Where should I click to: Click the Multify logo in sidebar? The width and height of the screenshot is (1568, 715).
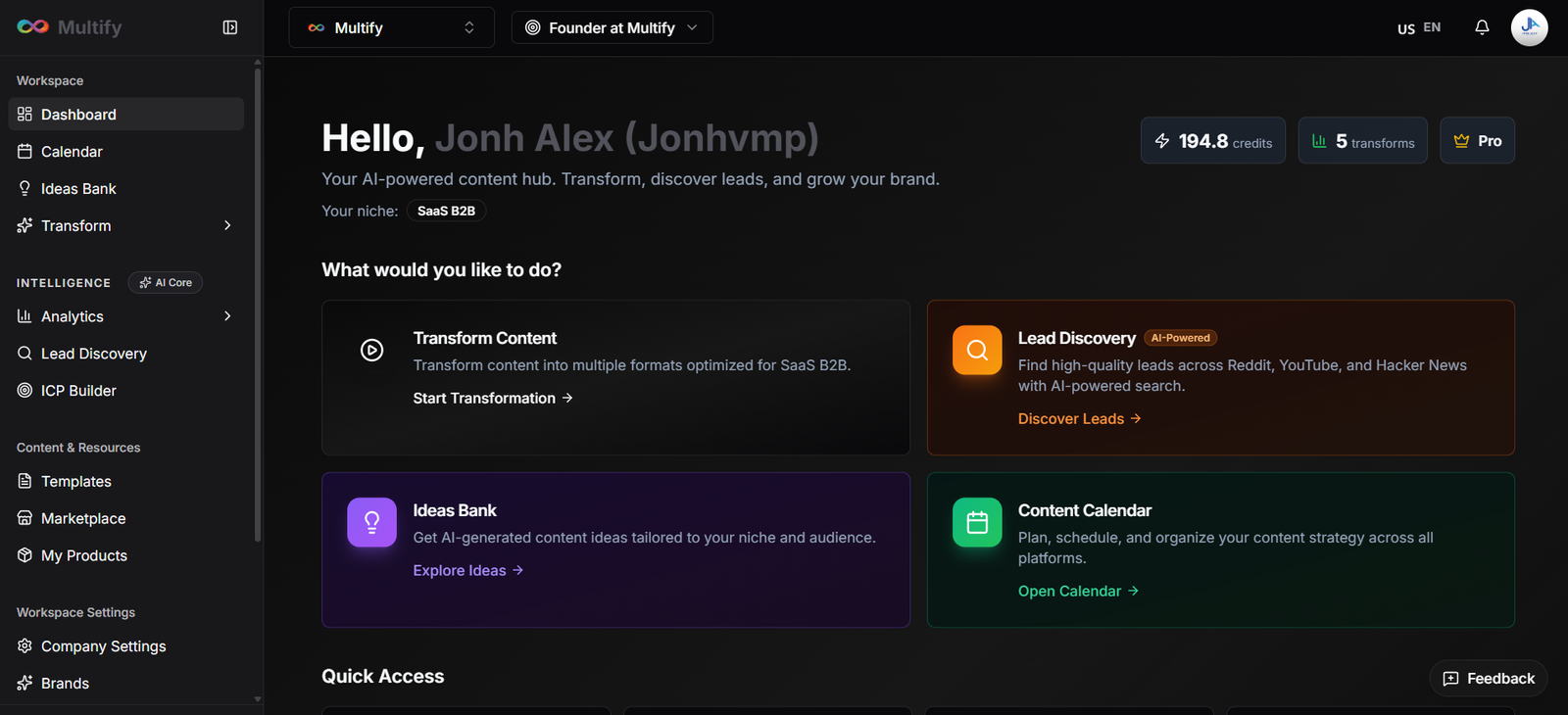pyautogui.click(x=69, y=27)
